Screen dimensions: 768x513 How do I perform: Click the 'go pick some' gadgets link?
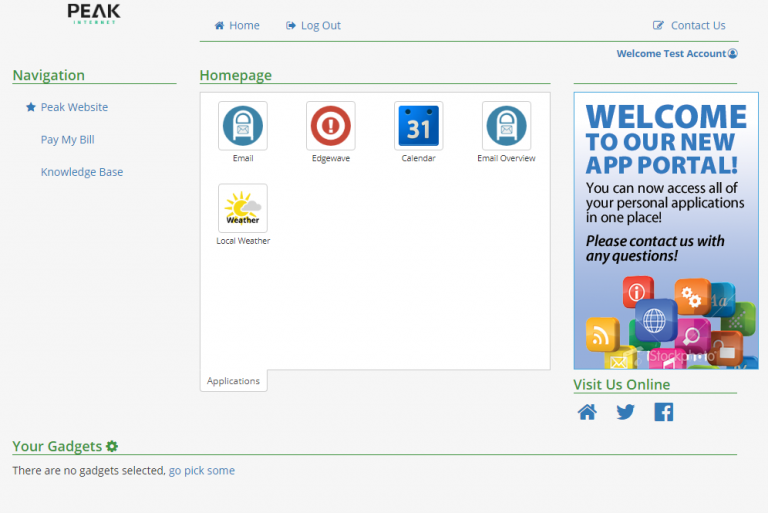(x=201, y=470)
